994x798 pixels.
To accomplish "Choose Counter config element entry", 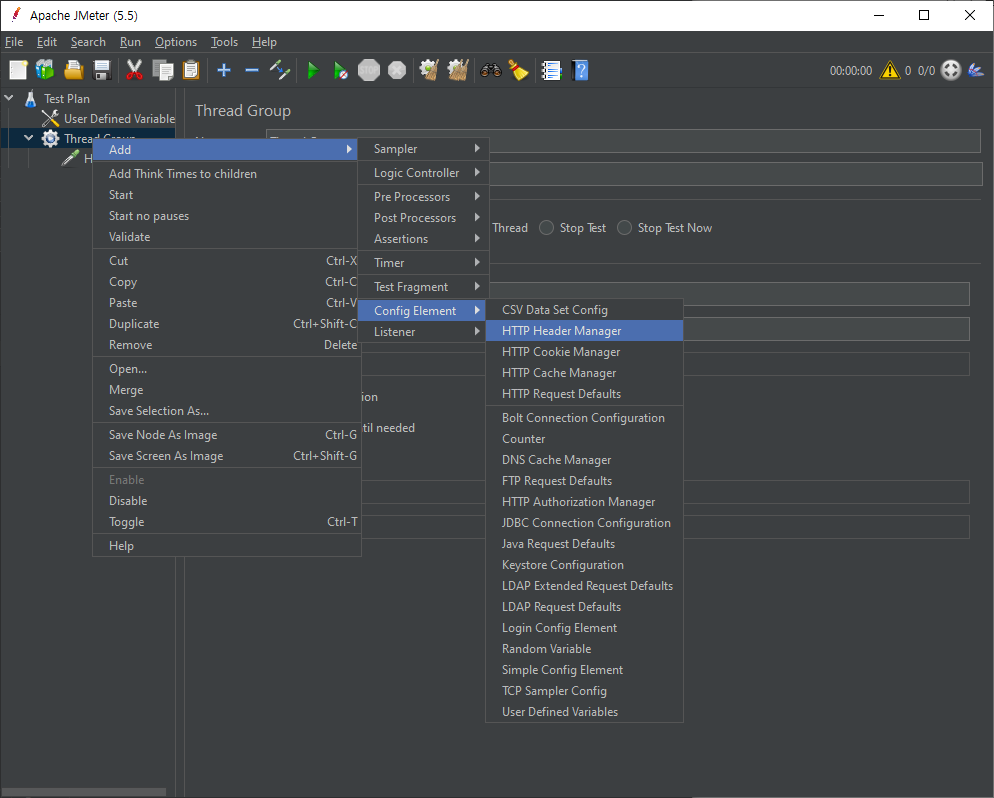I will 584,439.
